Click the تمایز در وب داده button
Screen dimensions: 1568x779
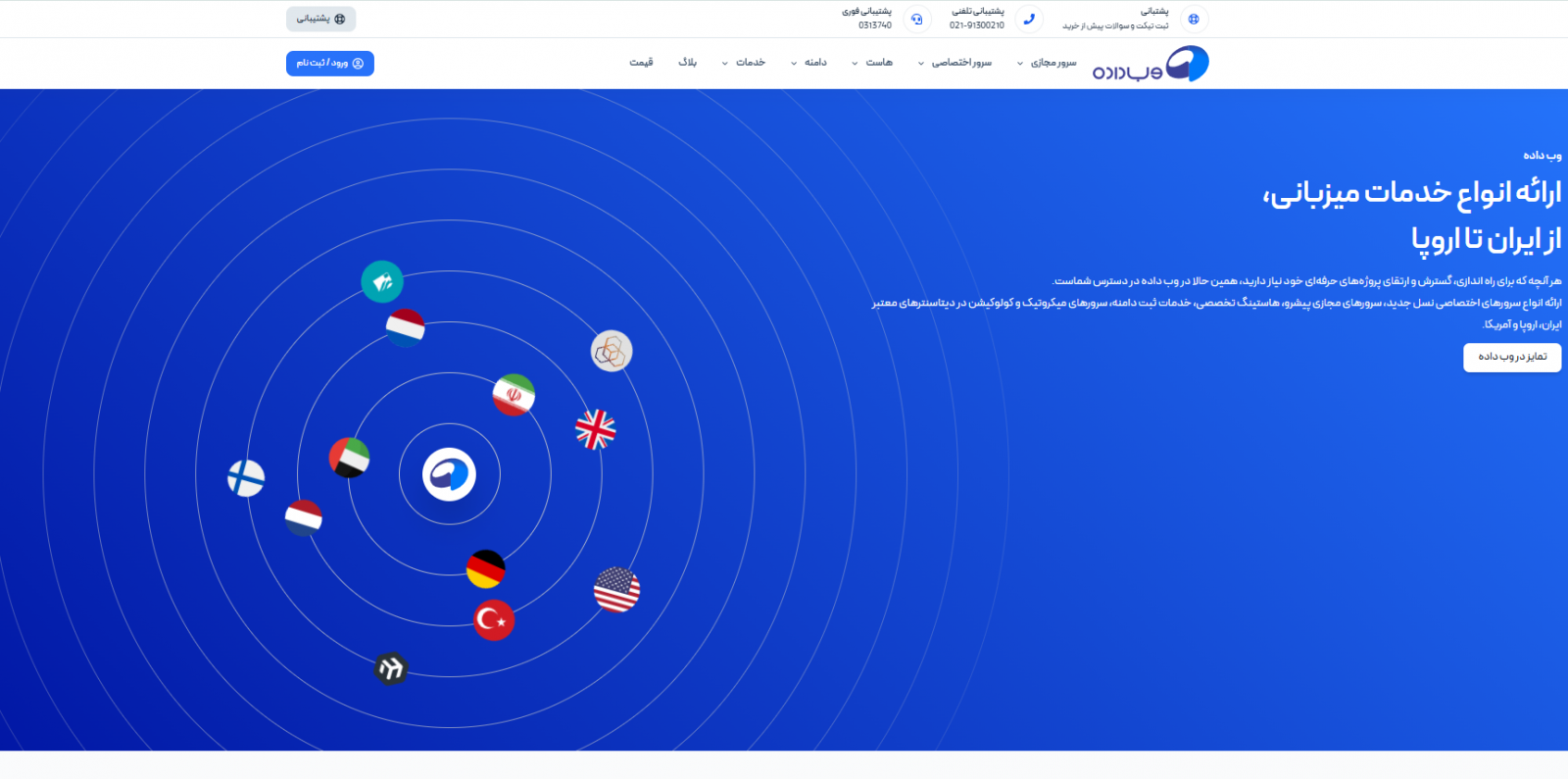1512,357
